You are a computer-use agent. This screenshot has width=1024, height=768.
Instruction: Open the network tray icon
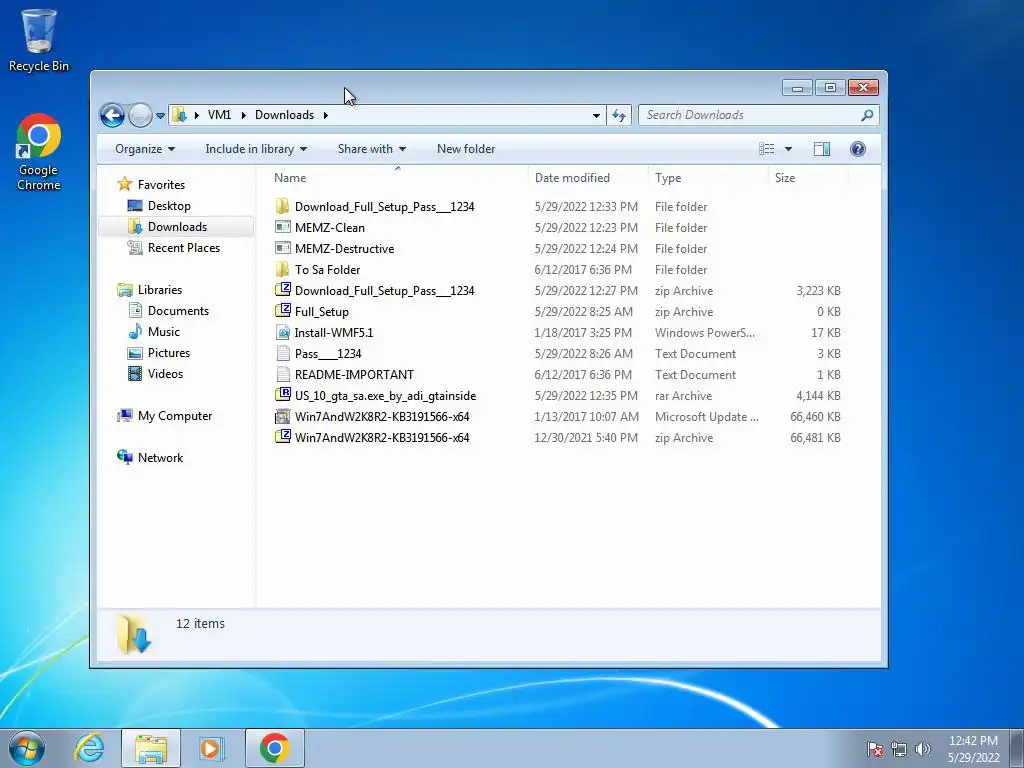[899, 749]
